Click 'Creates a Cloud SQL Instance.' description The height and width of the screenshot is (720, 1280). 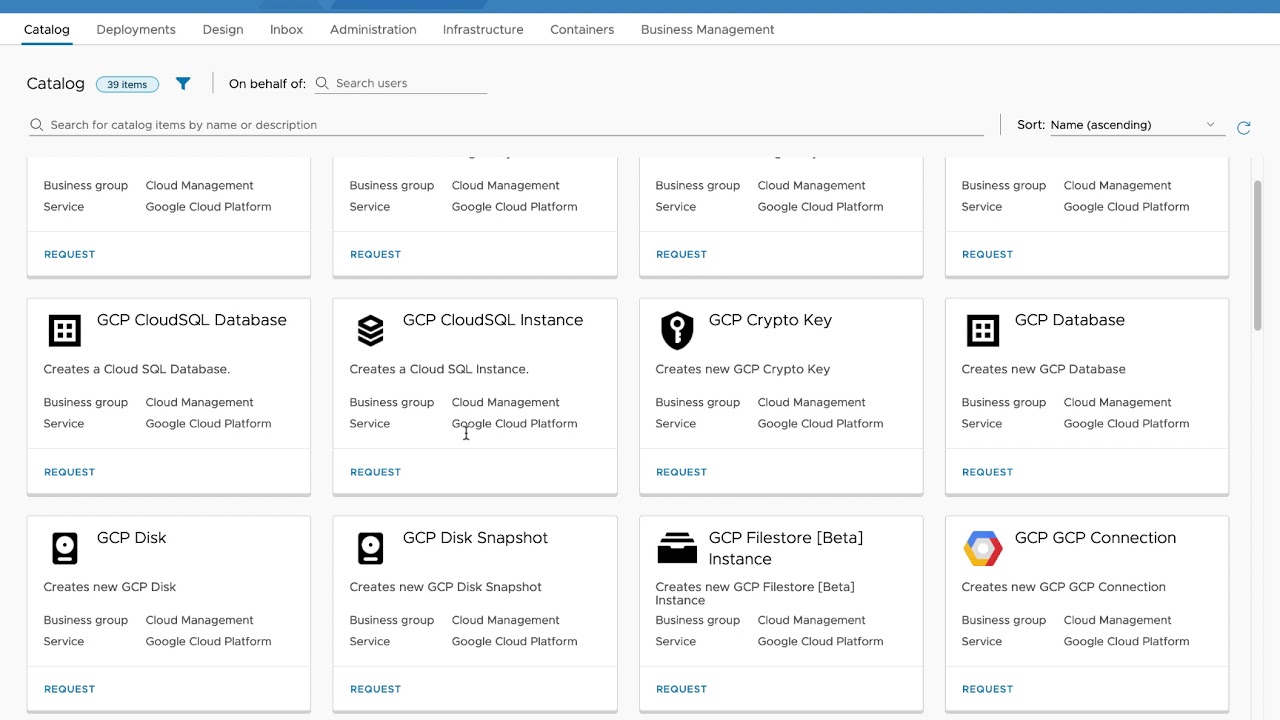(x=439, y=369)
